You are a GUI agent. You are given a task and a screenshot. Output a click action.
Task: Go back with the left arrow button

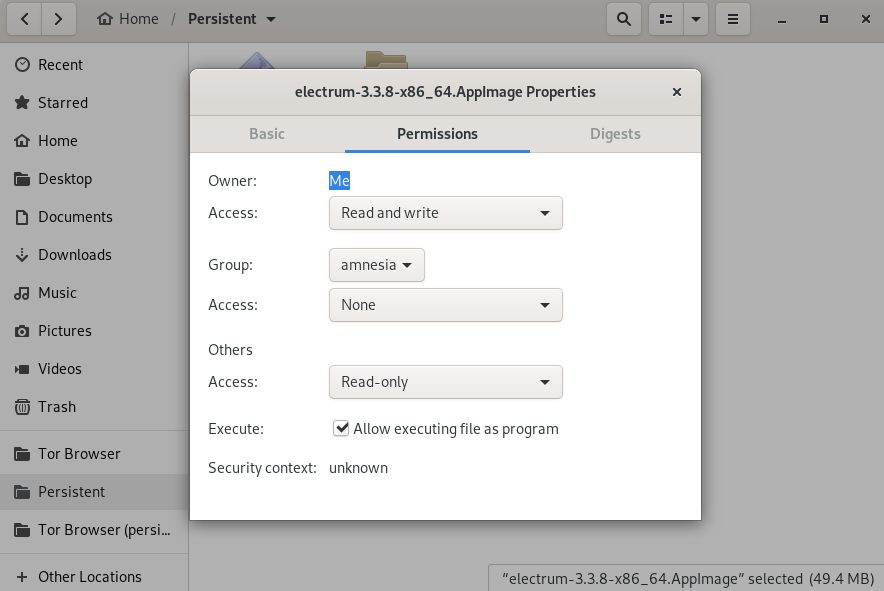click(24, 19)
